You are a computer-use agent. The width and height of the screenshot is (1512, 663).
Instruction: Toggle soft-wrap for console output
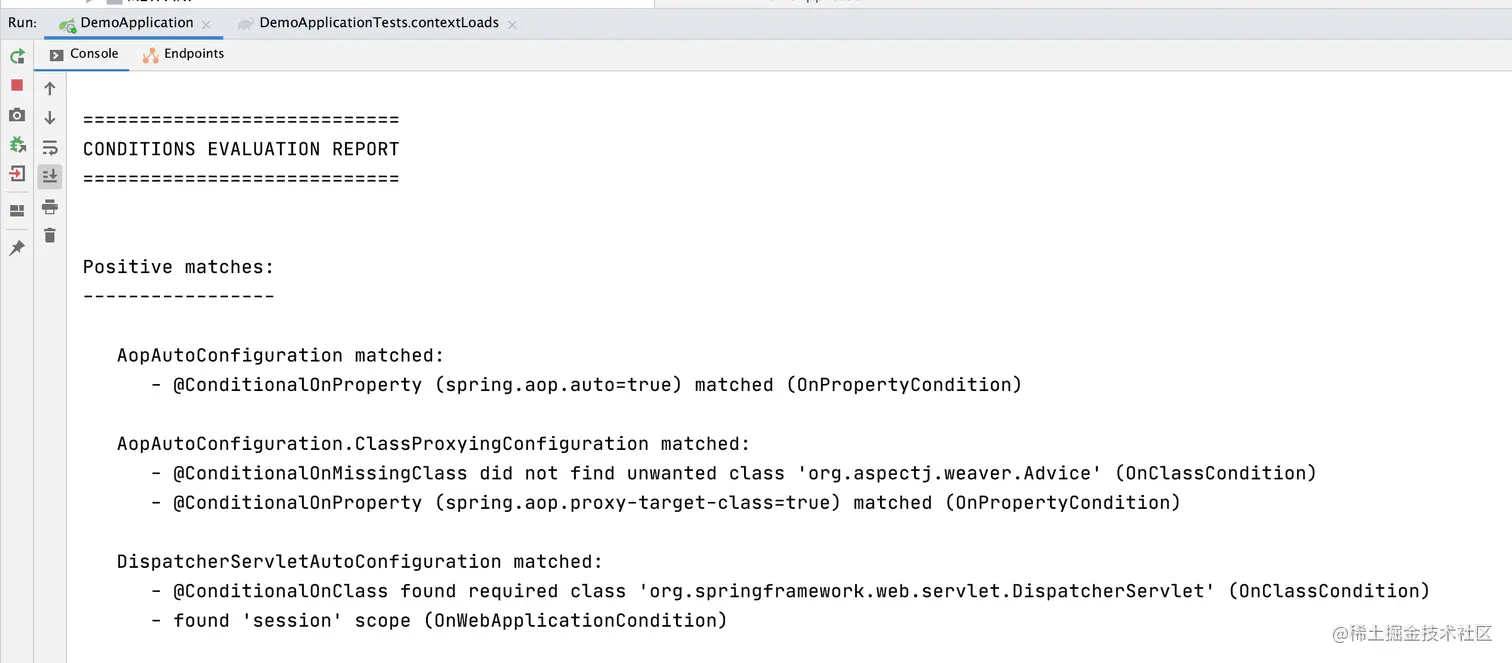(x=50, y=148)
